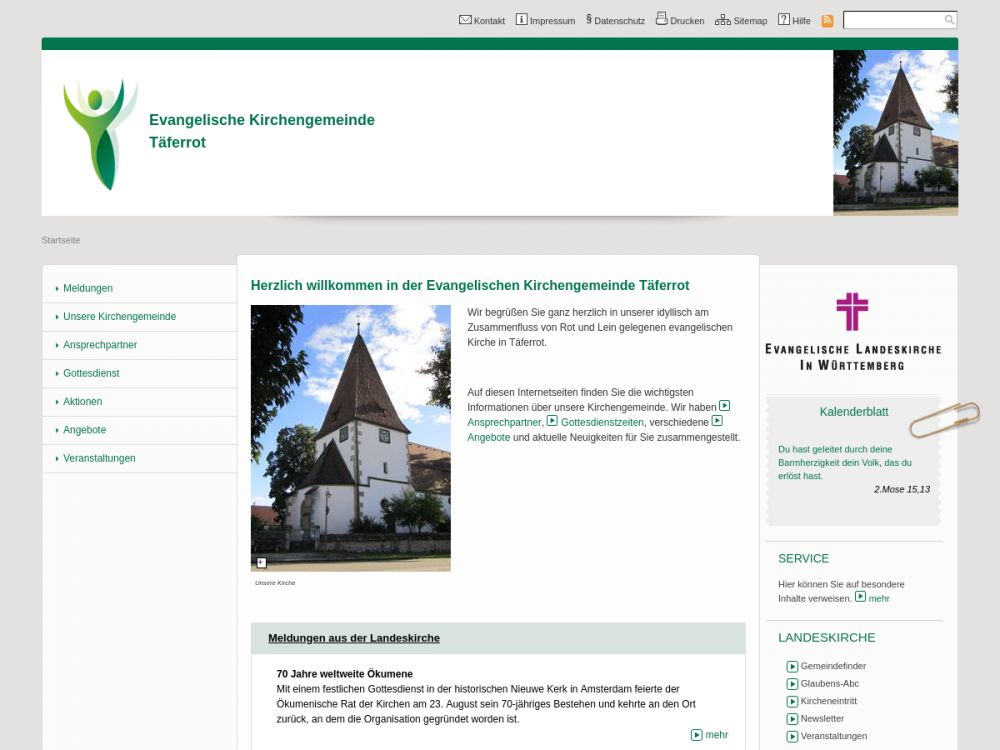Click the Hilfe question mark icon
Image resolution: width=1000 pixels, height=750 pixels.
pos(784,20)
